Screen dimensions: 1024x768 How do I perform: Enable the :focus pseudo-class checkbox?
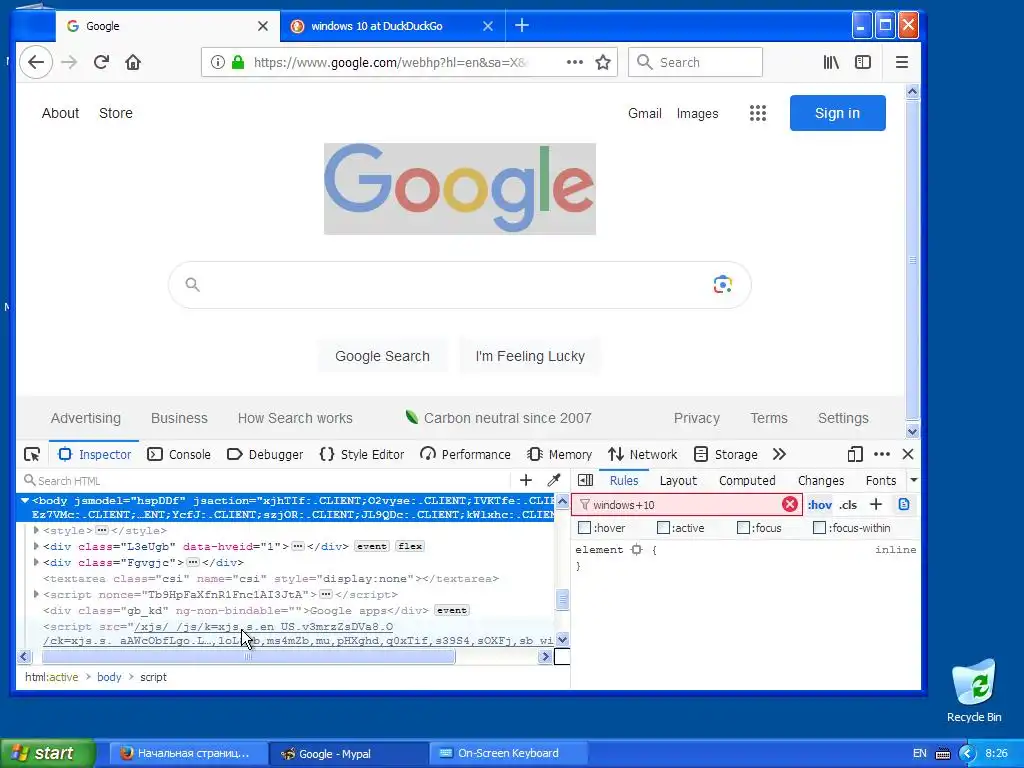coord(743,528)
